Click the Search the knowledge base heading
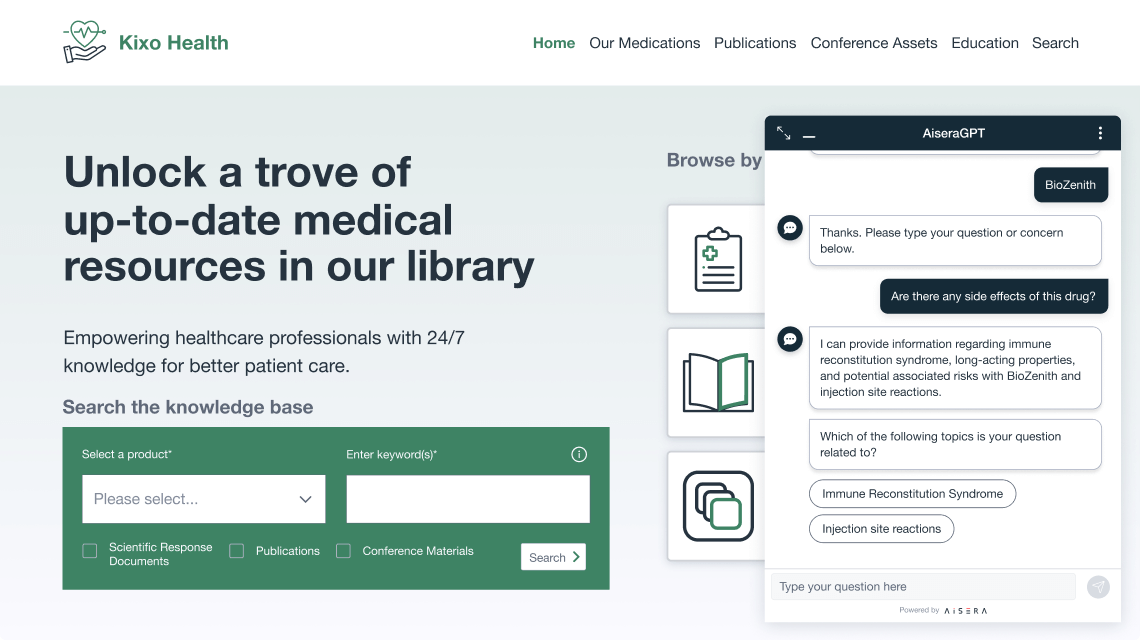Viewport: 1140px width, 640px height. pyautogui.click(x=188, y=407)
